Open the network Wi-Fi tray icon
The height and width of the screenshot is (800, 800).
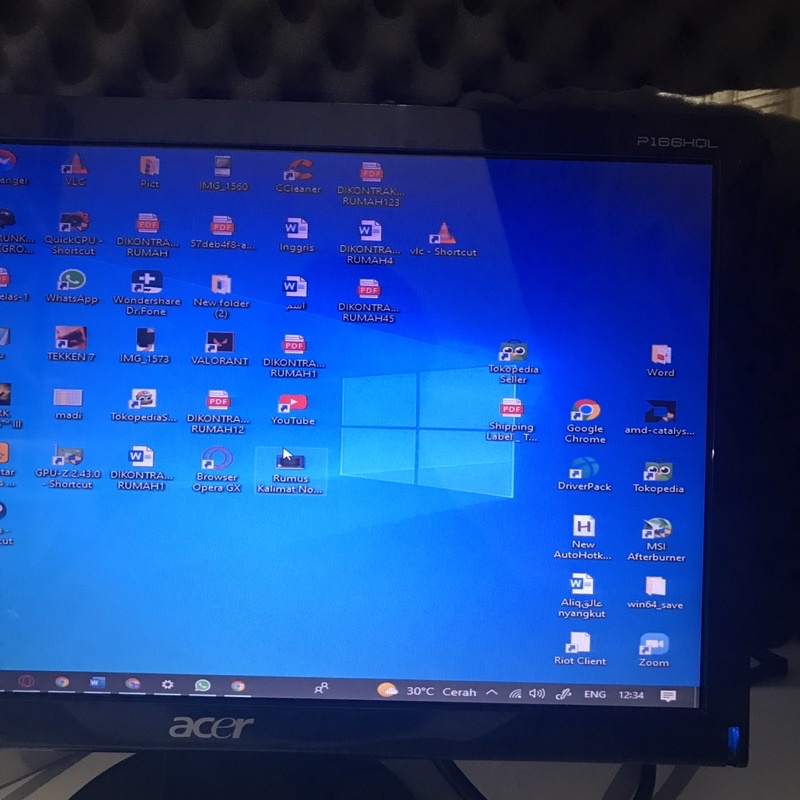pos(515,693)
